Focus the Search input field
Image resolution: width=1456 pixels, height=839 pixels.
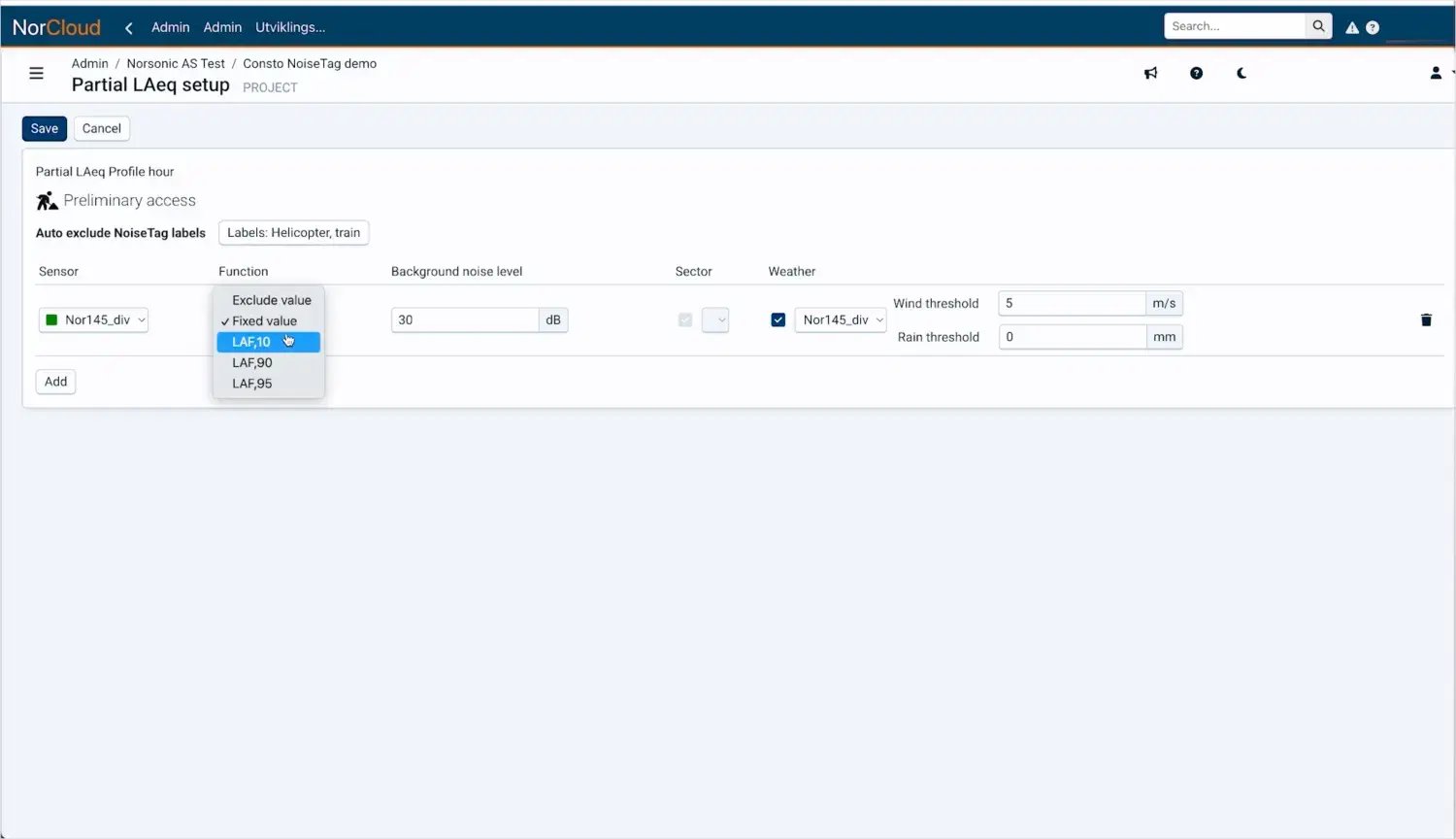tap(1235, 26)
